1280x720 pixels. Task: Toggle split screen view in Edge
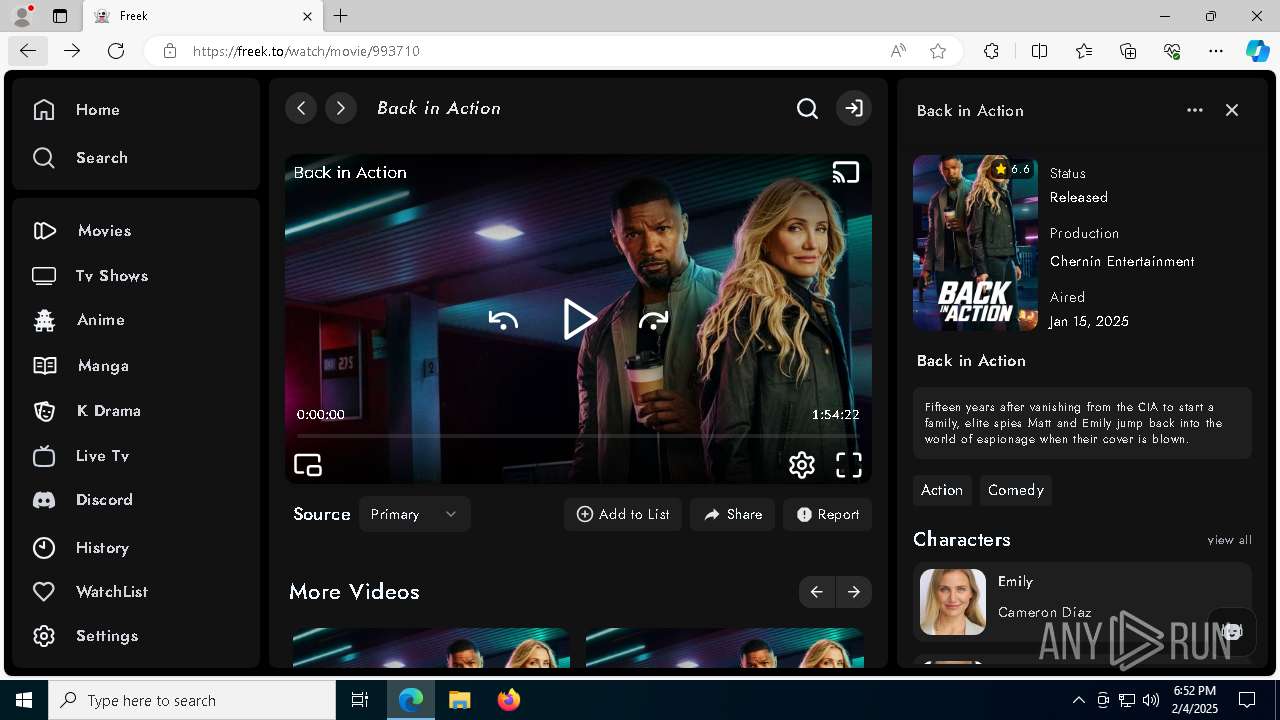coord(1039,51)
